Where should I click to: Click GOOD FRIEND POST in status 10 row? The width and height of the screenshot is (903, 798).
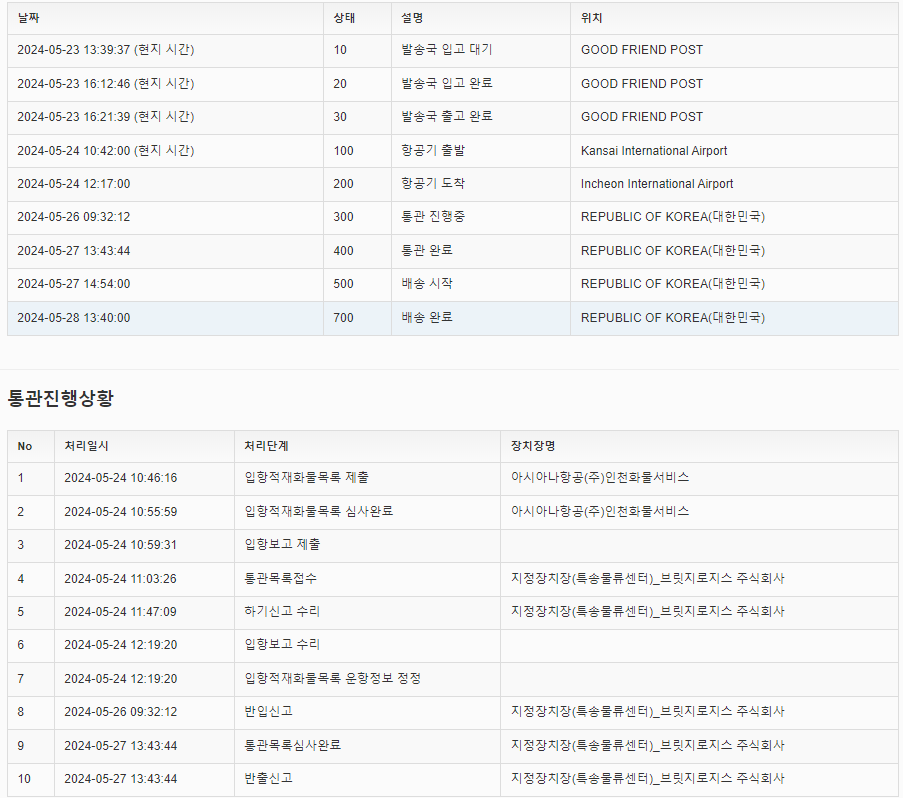pos(642,50)
